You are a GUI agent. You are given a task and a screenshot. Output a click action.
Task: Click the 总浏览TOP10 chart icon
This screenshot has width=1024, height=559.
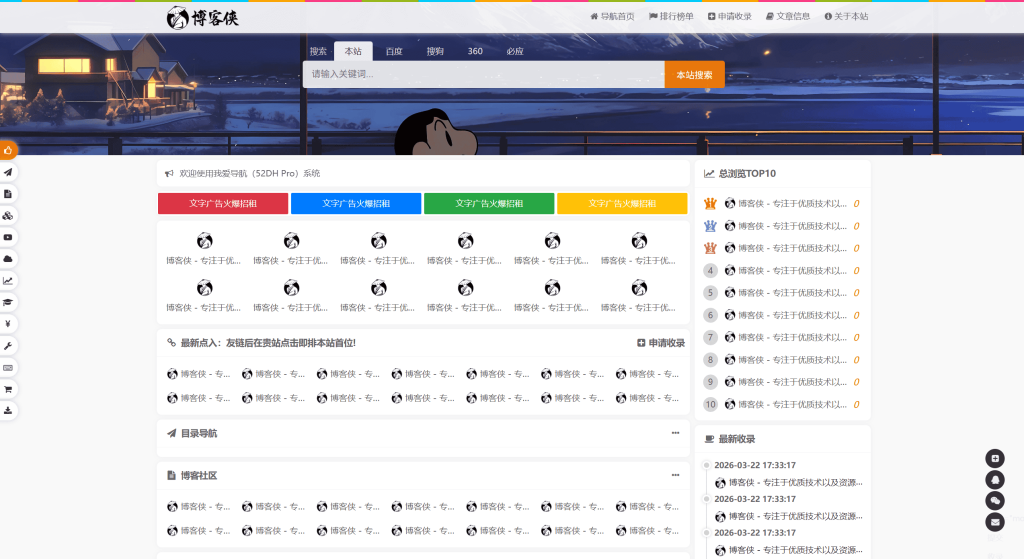coord(709,174)
